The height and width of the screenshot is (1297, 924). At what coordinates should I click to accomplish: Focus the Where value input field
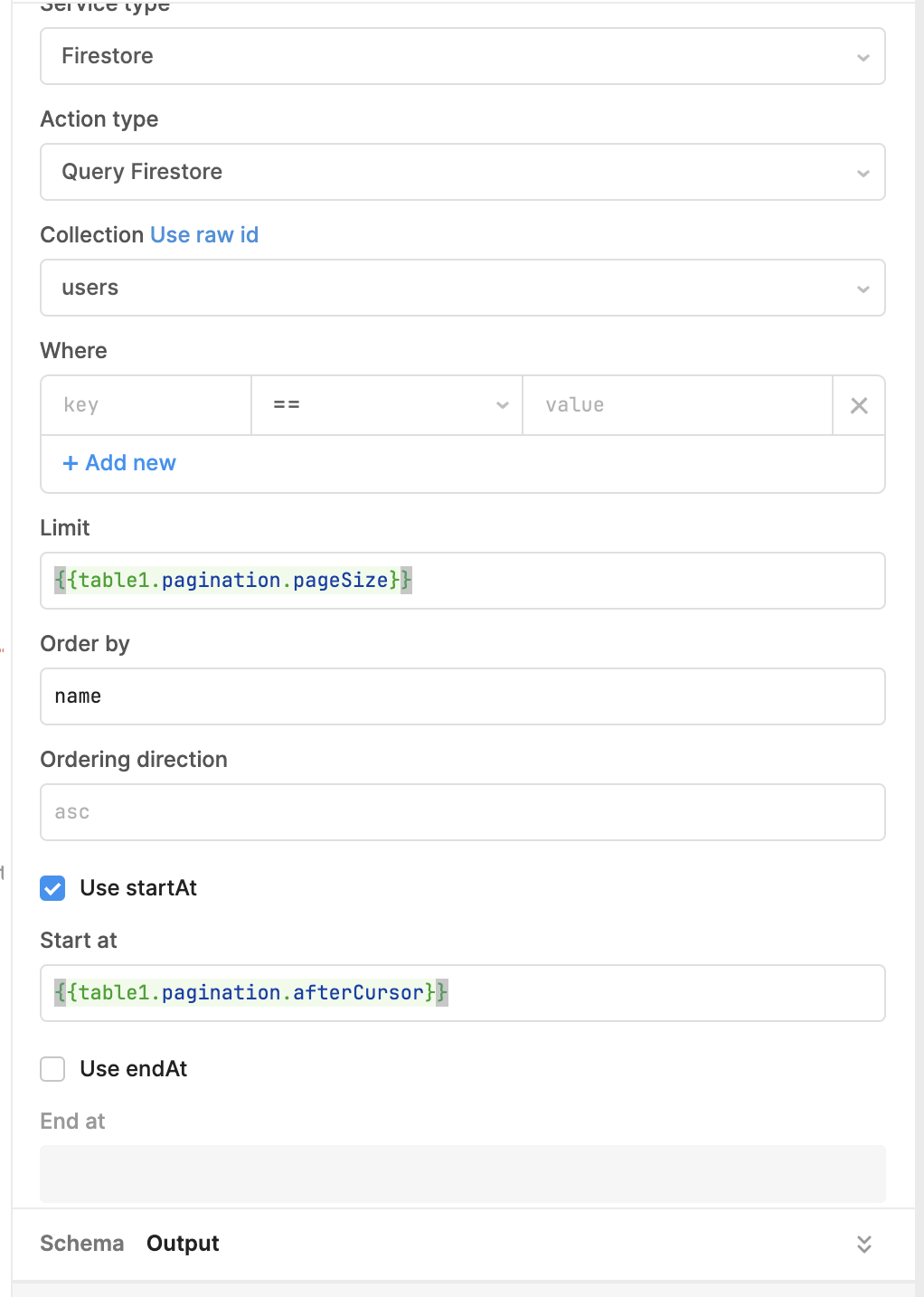click(x=677, y=405)
